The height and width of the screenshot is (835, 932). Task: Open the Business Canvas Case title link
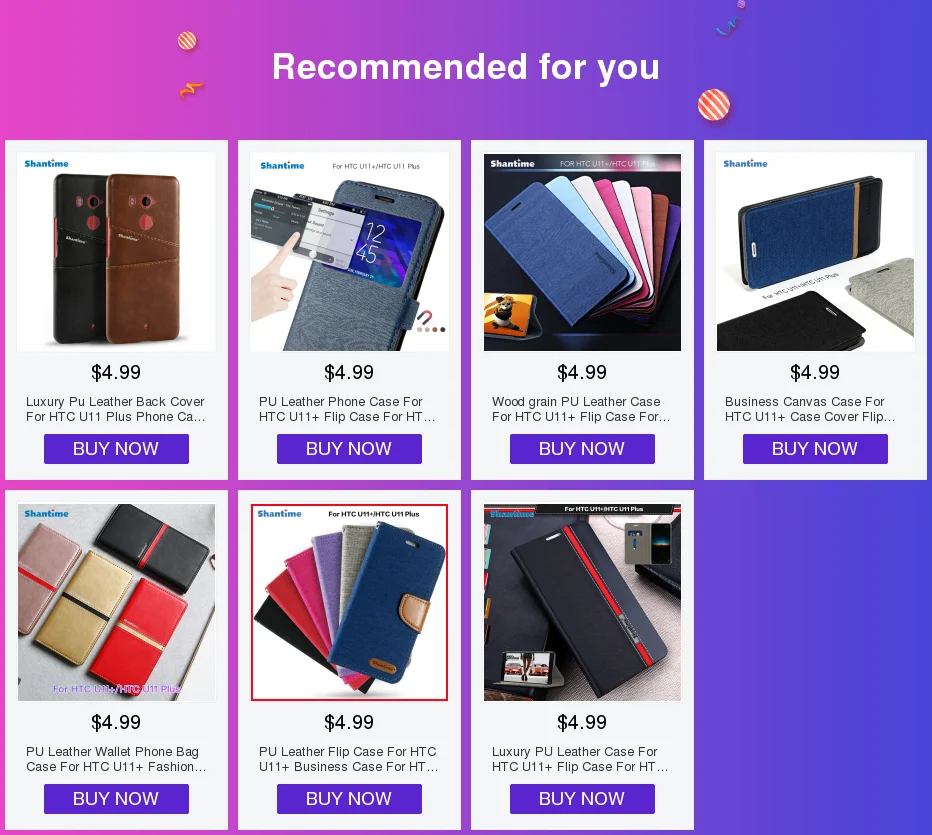(810, 409)
